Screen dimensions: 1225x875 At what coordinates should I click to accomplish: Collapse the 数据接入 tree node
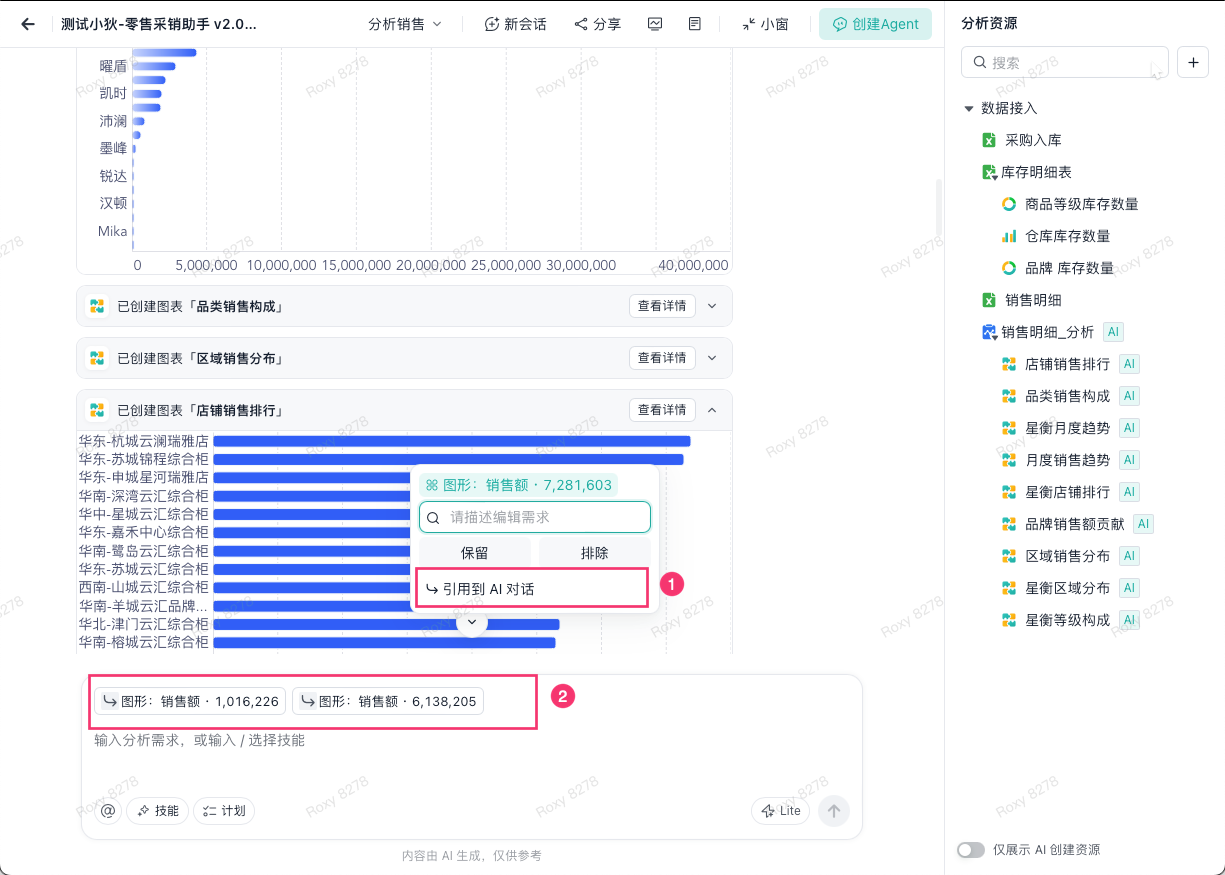coord(968,108)
